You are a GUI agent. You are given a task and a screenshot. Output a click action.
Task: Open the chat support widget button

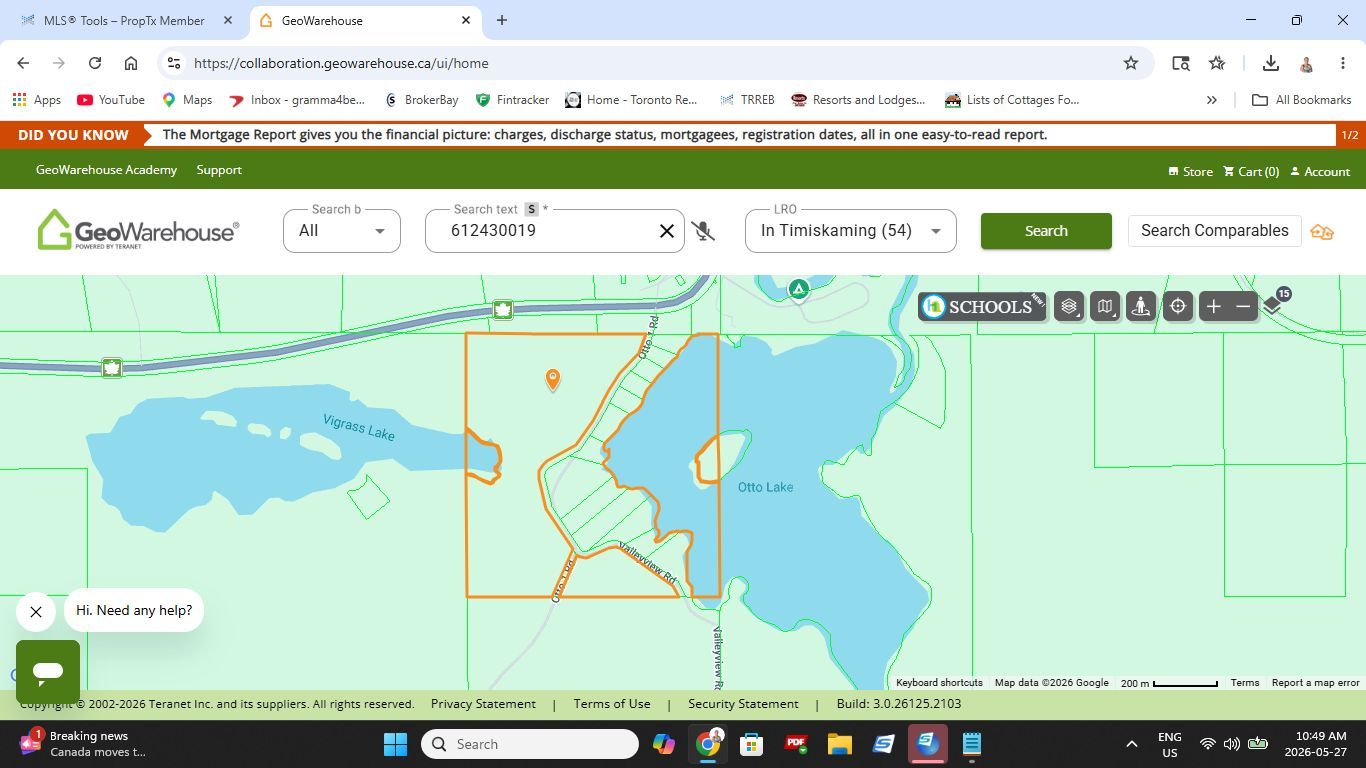[48, 672]
